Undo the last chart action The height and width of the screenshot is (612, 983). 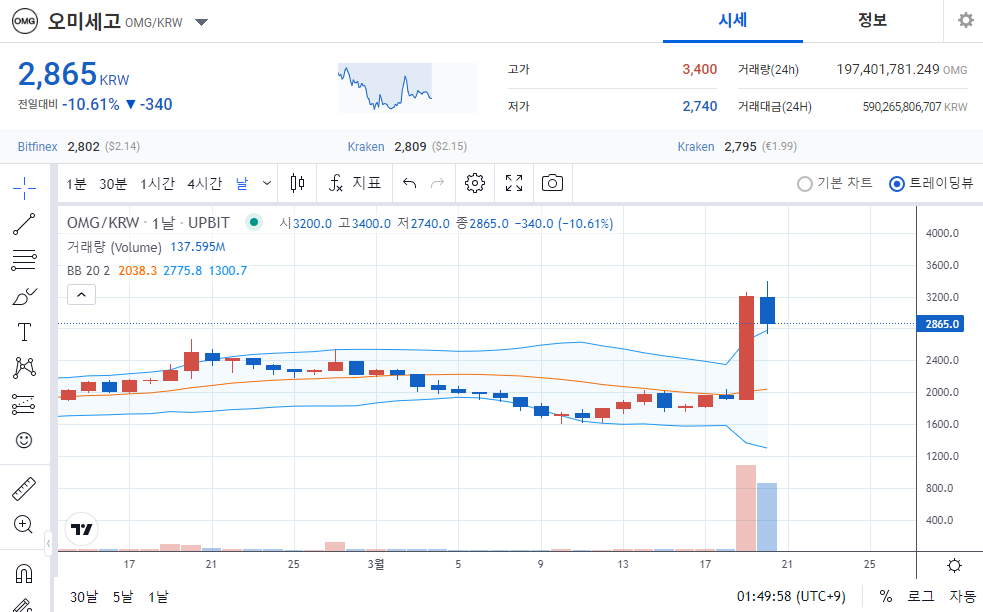tap(409, 183)
